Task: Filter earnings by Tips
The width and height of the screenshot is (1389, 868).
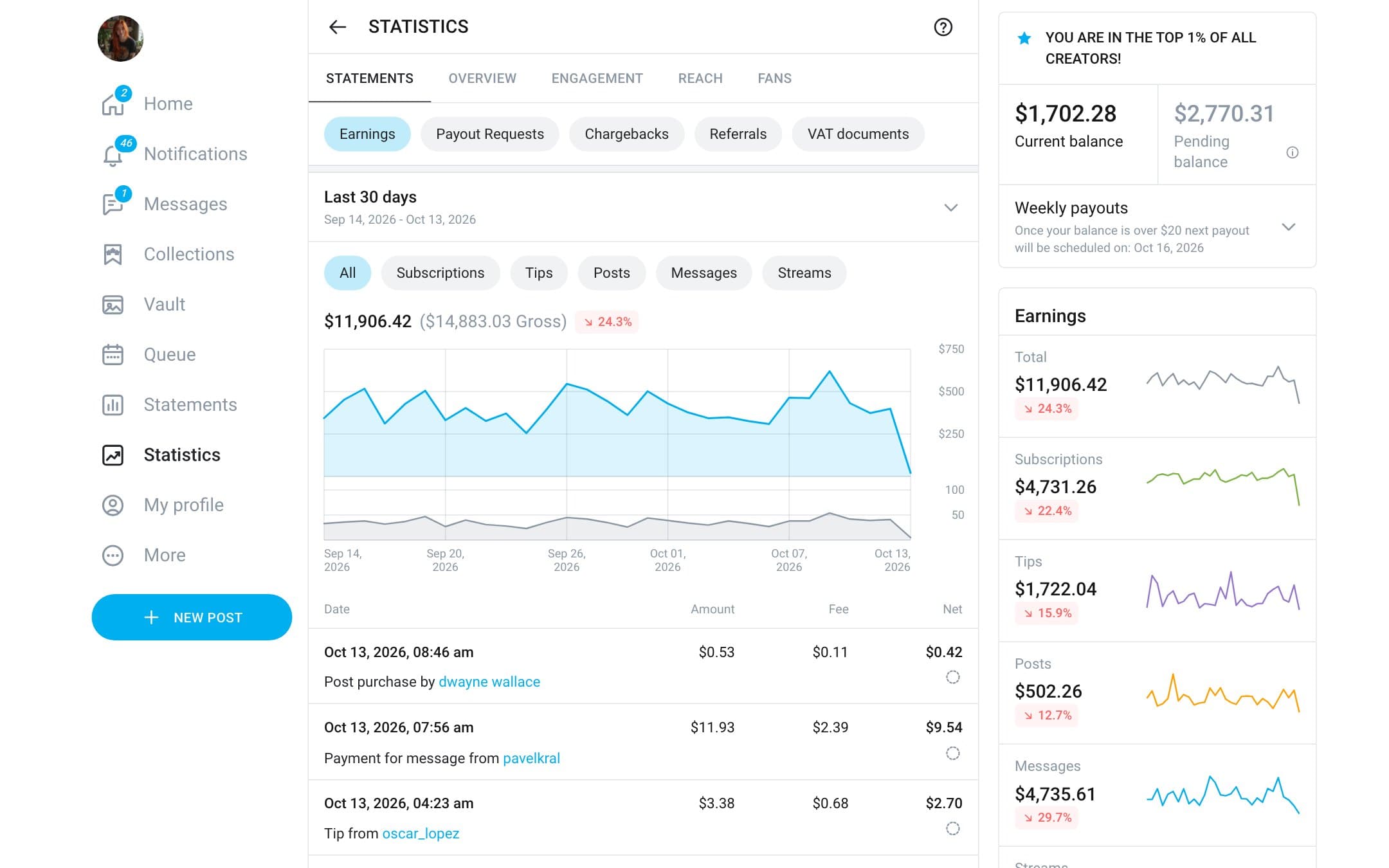Action: click(x=539, y=273)
